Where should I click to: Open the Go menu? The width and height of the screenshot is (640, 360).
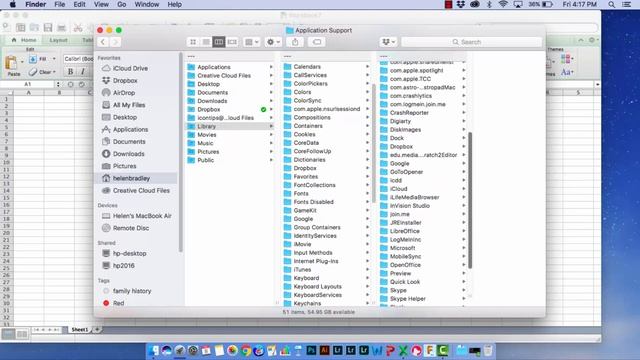[122, 4]
